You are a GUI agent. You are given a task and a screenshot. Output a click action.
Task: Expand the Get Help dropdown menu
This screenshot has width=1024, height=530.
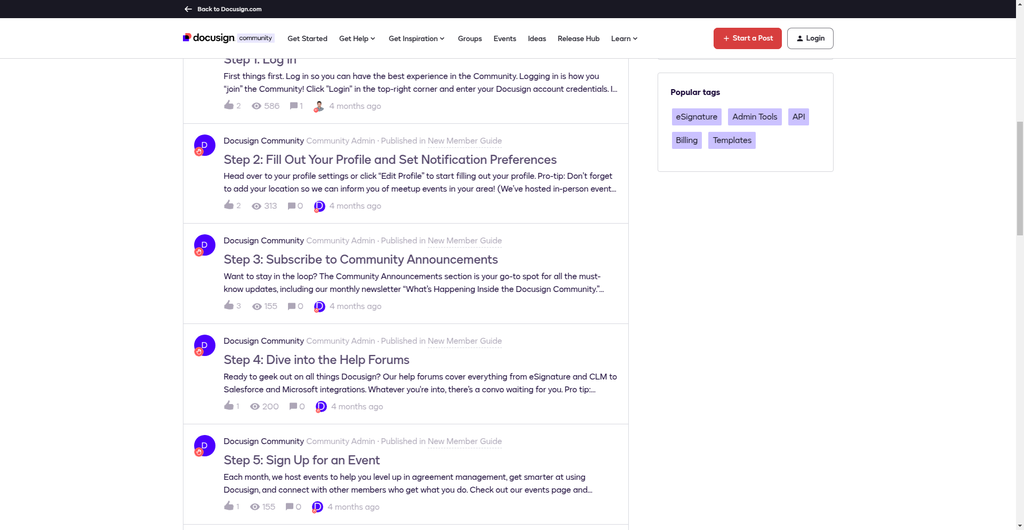click(357, 39)
